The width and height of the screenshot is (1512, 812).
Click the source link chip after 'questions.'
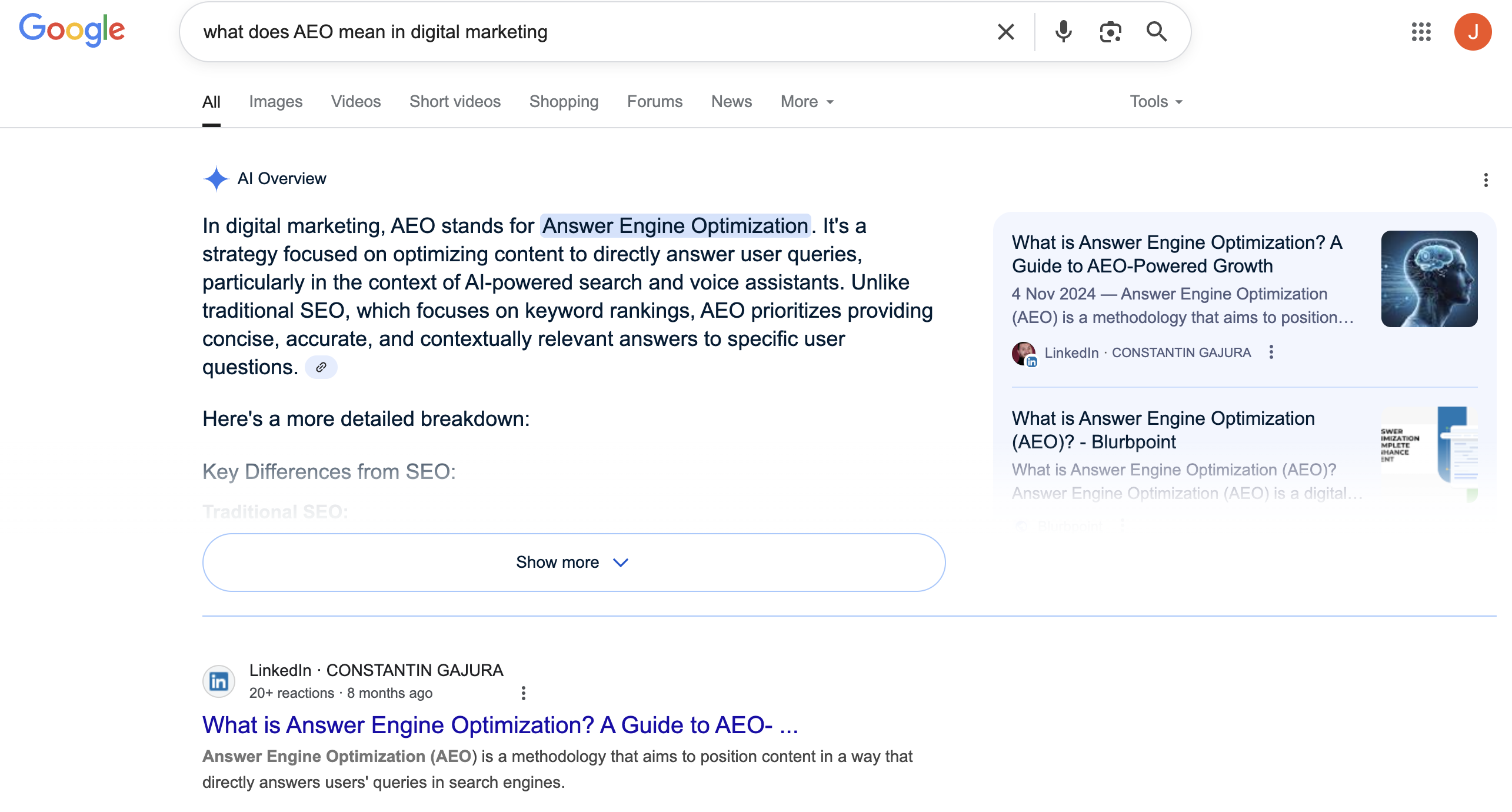click(x=321, y=367)
